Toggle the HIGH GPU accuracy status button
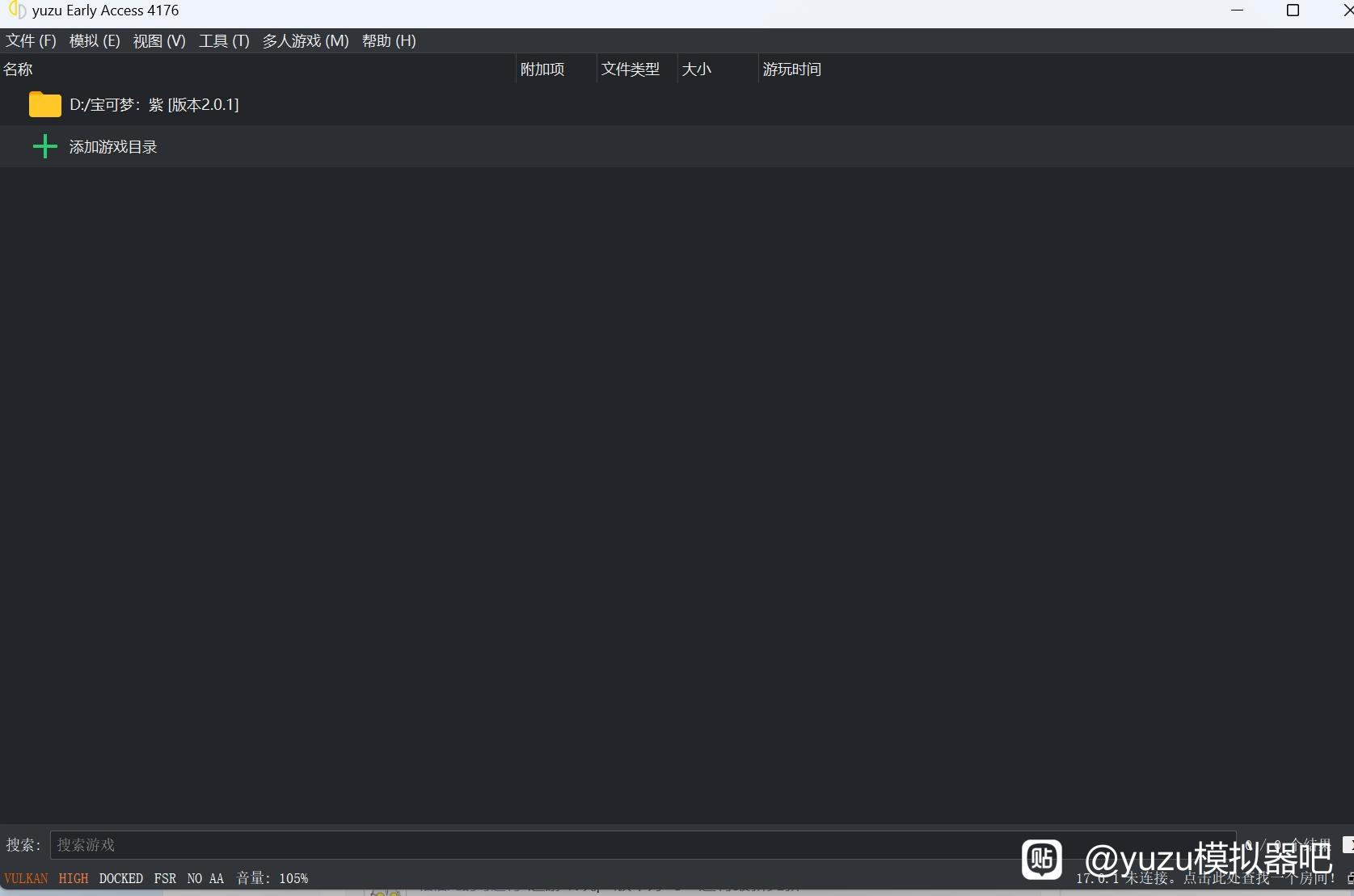This screenshot has height=896, width=1354. click(x=74, y=878)
